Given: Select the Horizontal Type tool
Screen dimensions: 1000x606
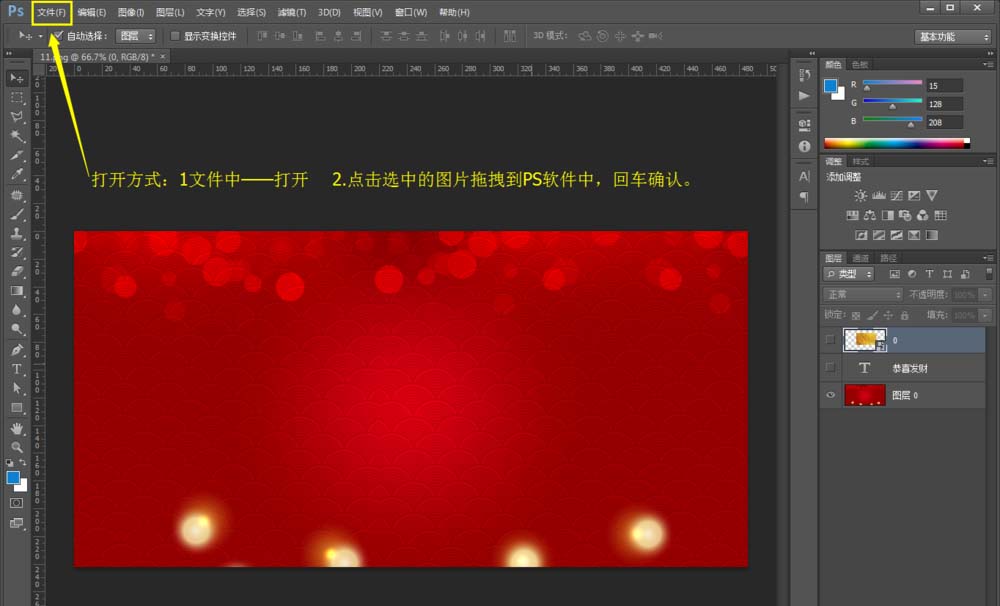Looking at the screenshot, I should pos(17,369).
